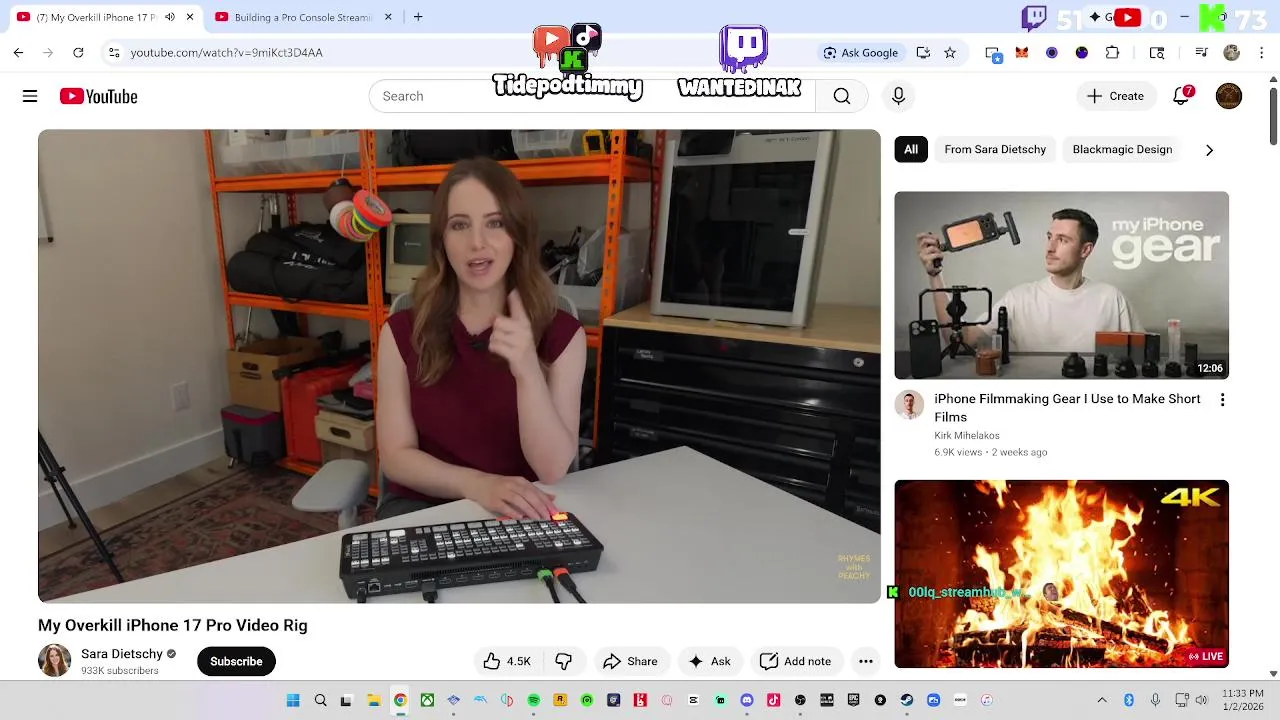This screenshot has width=1280, height=720.
Task: Start voice search with the microphone
Action: tap(898, 96)
